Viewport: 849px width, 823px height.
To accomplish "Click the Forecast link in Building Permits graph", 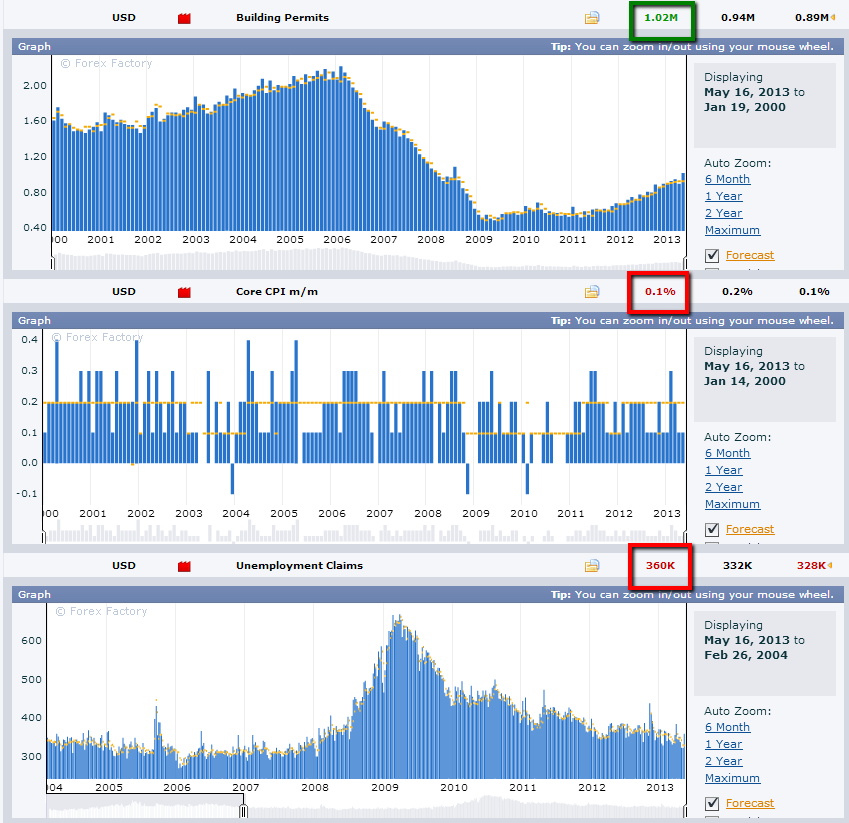I will coord(750,255).
